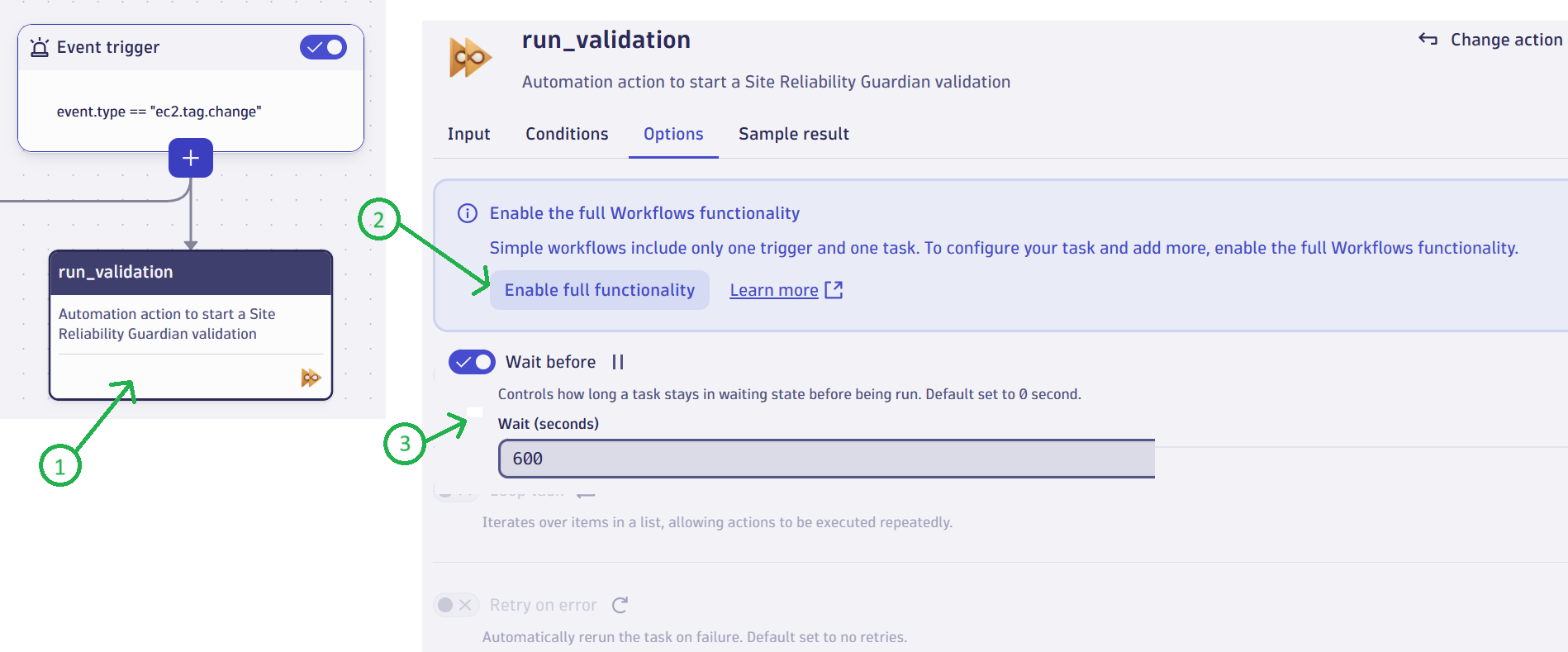This screenshot has width=1568, height=652.
Task: Turn off the Wait before toggle
Action: 472,362
